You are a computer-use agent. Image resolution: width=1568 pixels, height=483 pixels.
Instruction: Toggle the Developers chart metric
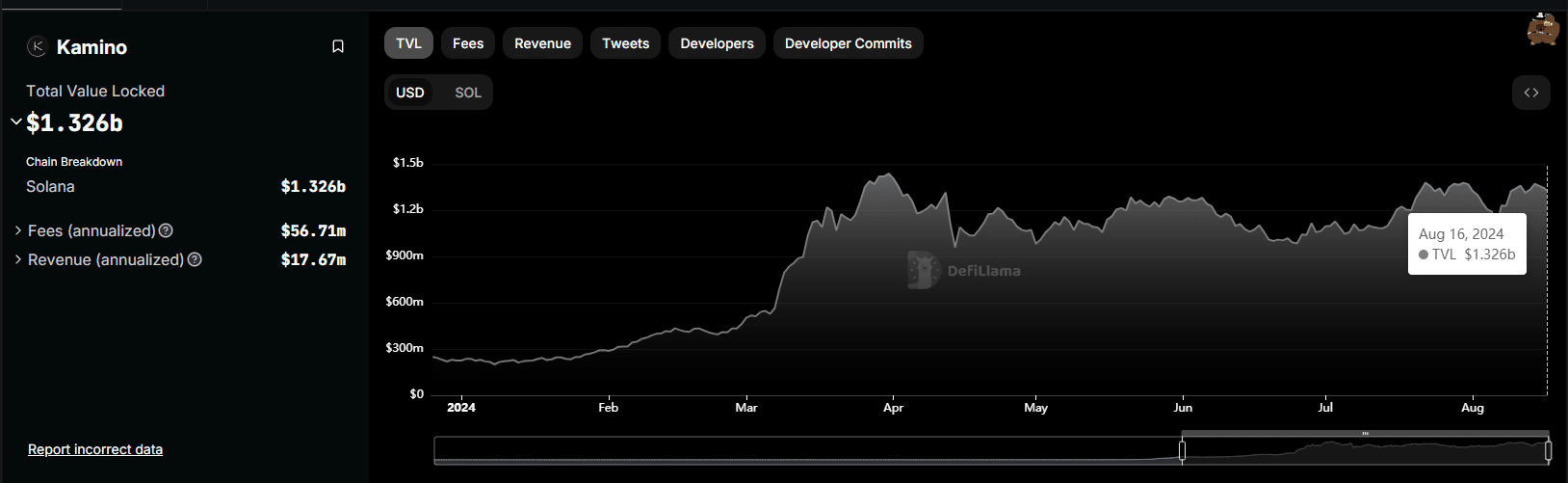tap(717, 43)
